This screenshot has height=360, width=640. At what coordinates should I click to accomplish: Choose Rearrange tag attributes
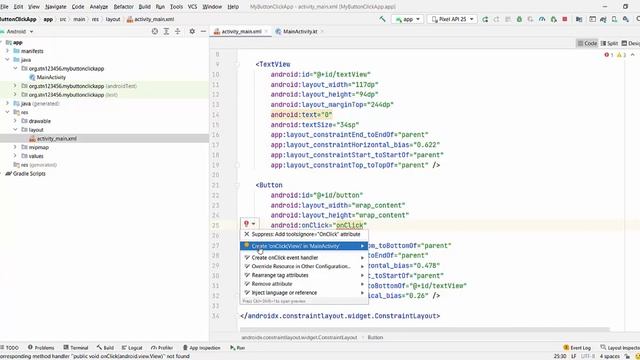coord(304,275)
